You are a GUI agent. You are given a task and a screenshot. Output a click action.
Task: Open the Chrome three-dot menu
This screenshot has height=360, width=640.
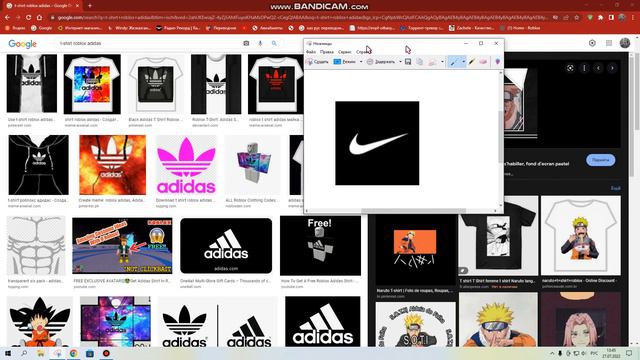633,18
